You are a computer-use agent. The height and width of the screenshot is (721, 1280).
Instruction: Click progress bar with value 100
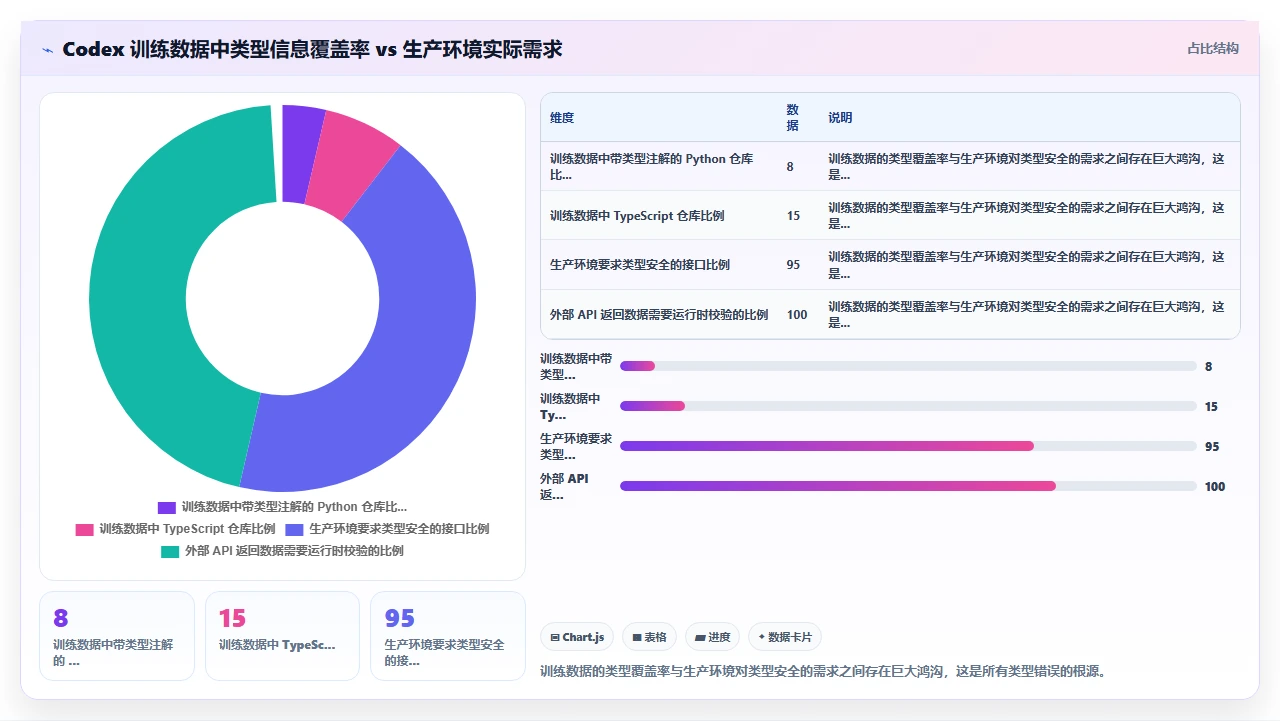pyautogui.click(x=908, y=486)
